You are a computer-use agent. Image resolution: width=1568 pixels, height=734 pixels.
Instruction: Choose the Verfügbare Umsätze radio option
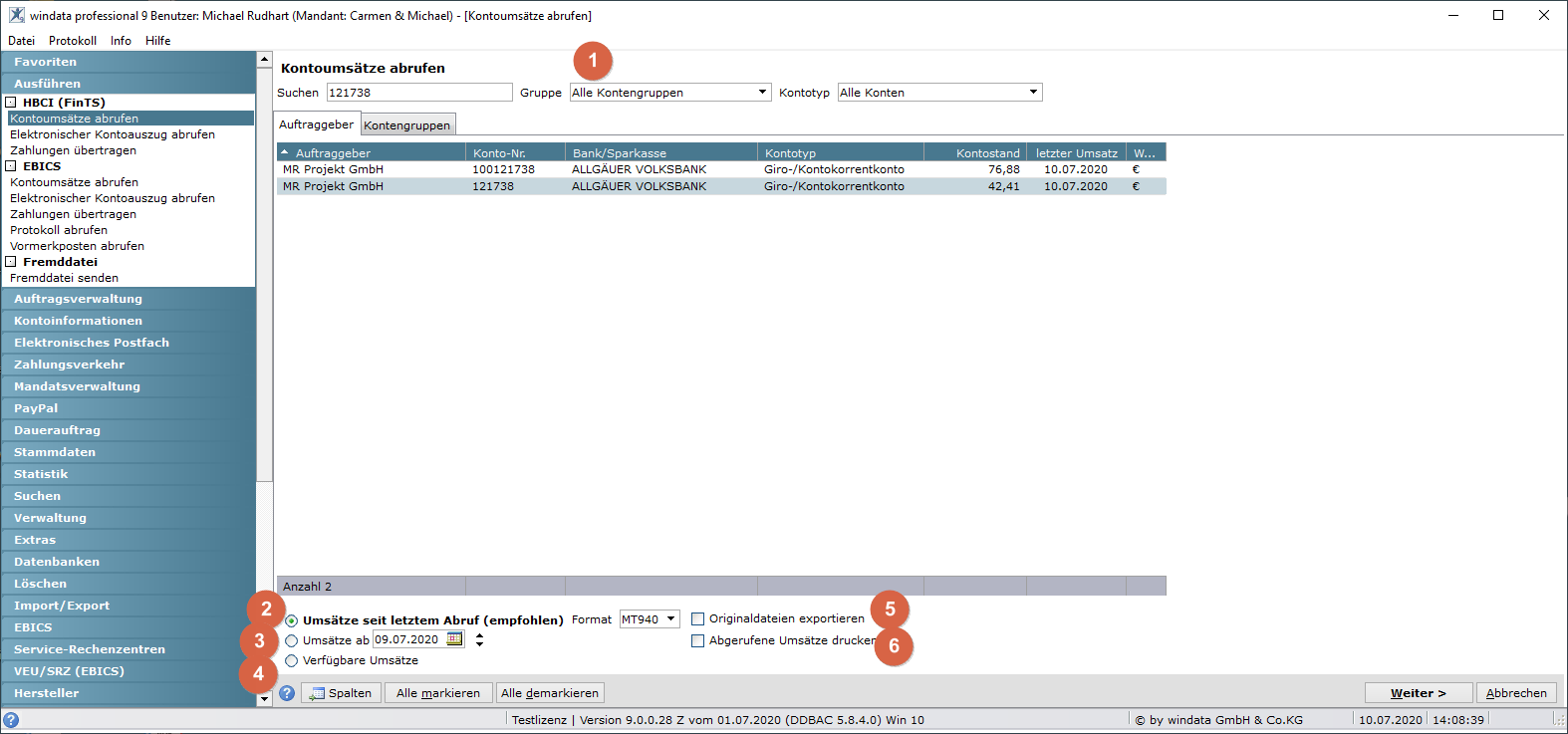tap(291, 660)
